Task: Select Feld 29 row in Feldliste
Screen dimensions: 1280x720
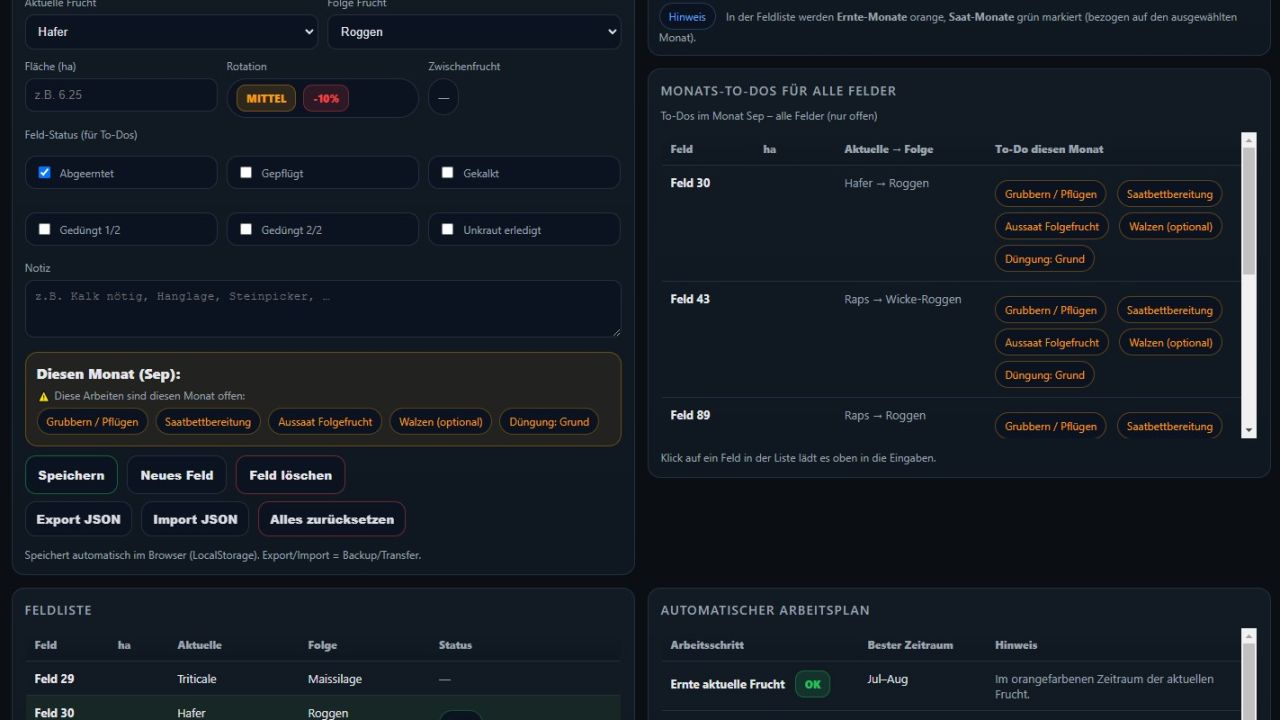Action: [x=54, y=679]
